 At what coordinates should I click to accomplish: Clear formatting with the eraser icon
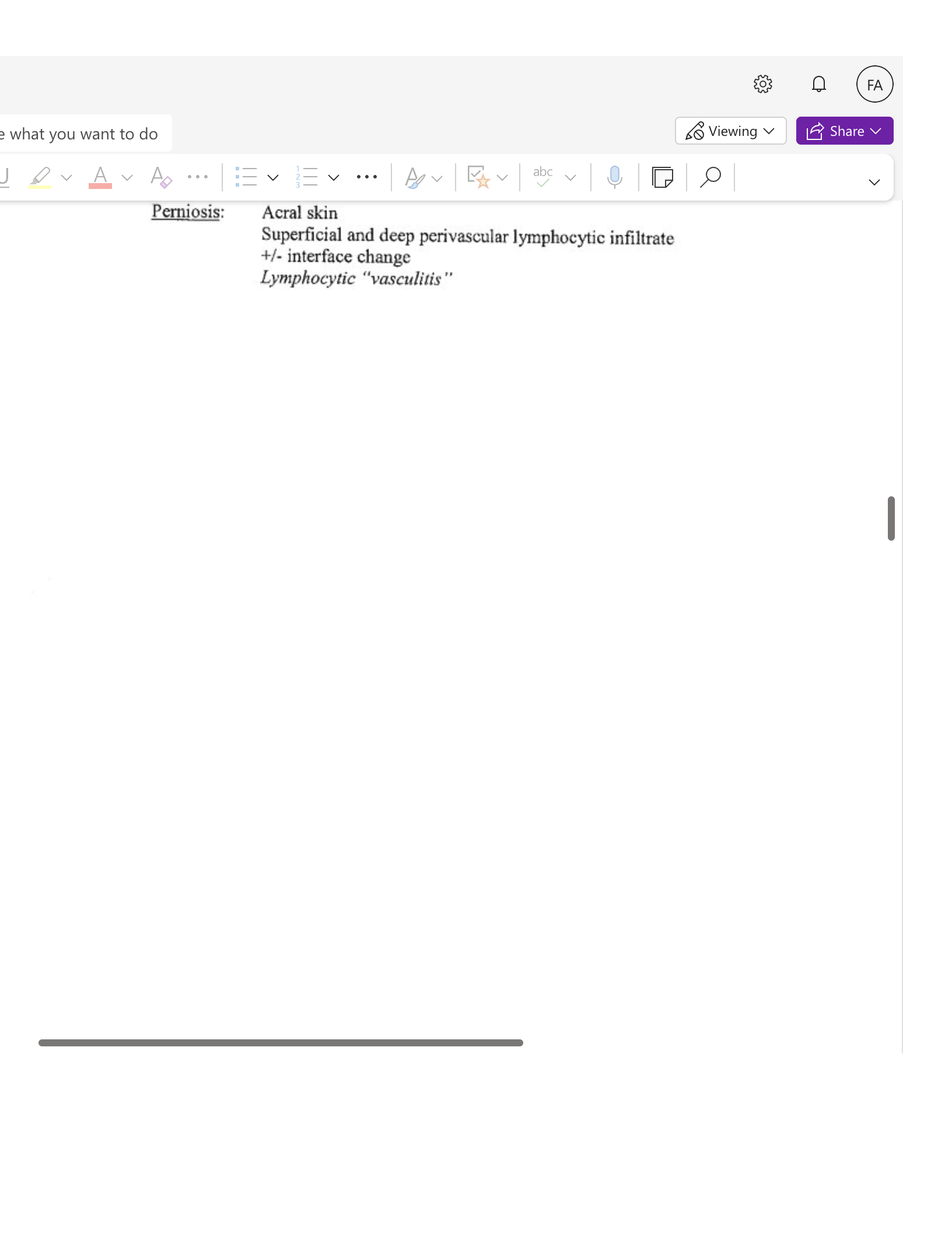pos(160,177)
